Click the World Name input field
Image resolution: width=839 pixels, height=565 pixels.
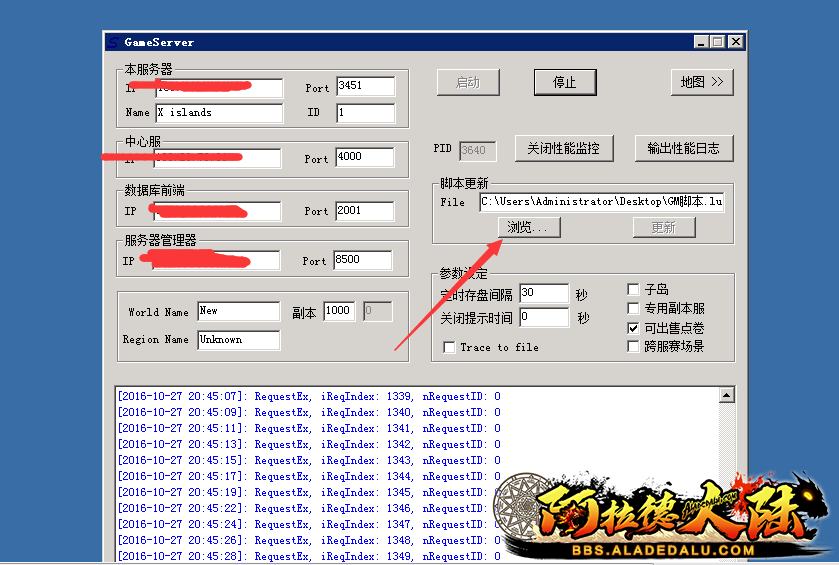point(238,311)
